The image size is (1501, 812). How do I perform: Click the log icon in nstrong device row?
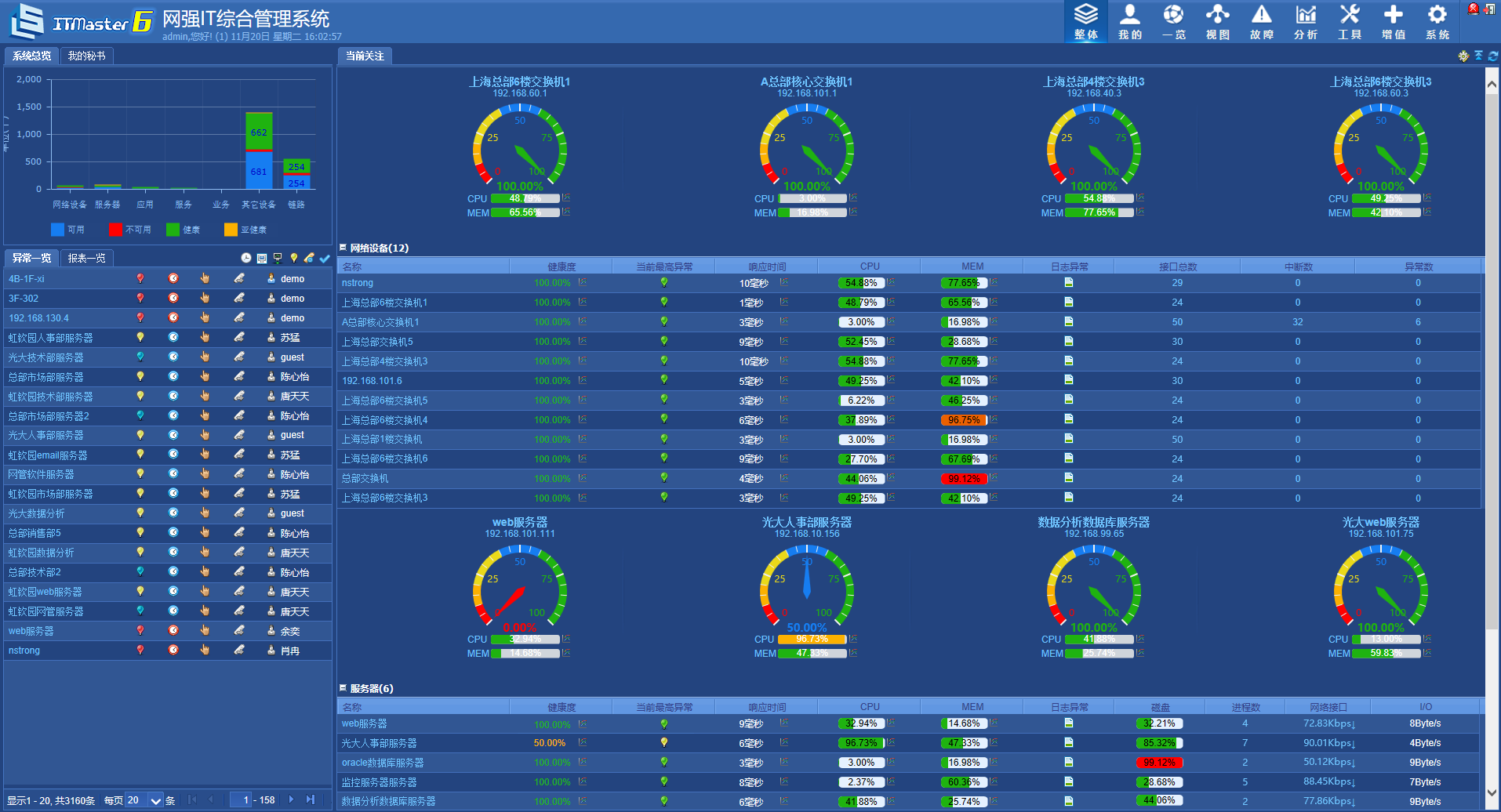click(x=1068, y=282)
